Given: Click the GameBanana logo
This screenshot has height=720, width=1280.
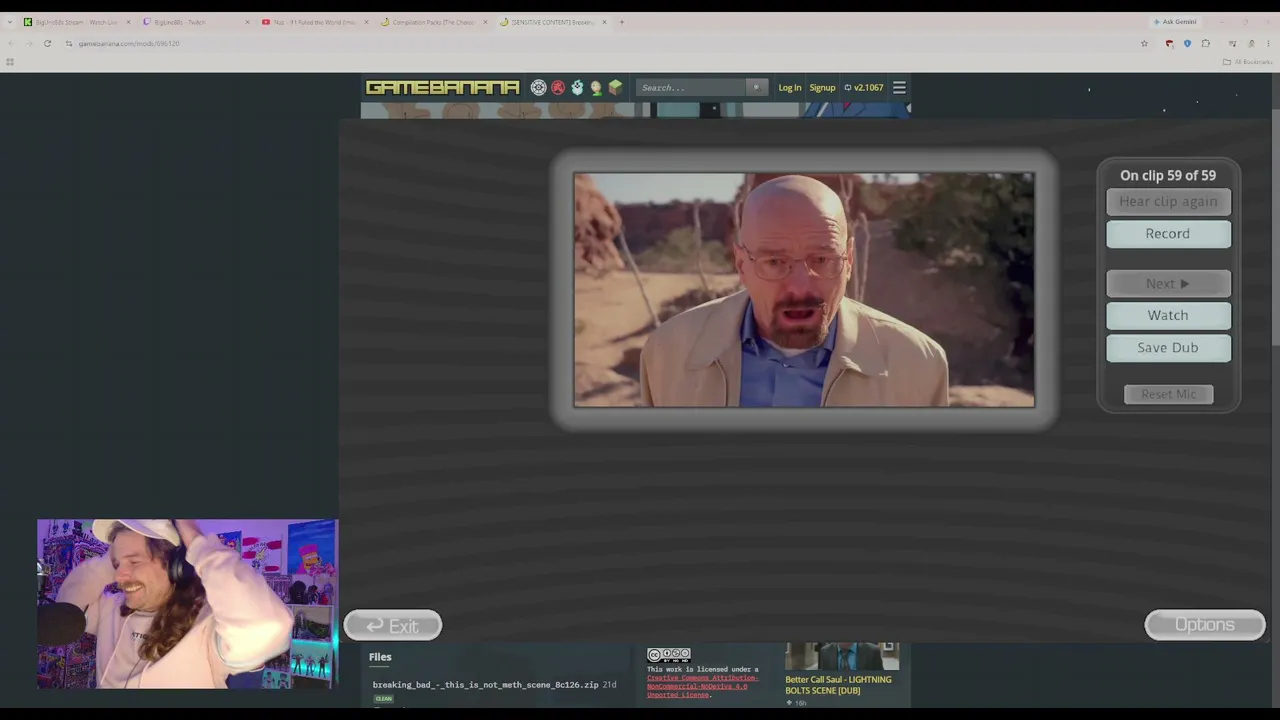Looking at the screenshot, I should 442,88.
